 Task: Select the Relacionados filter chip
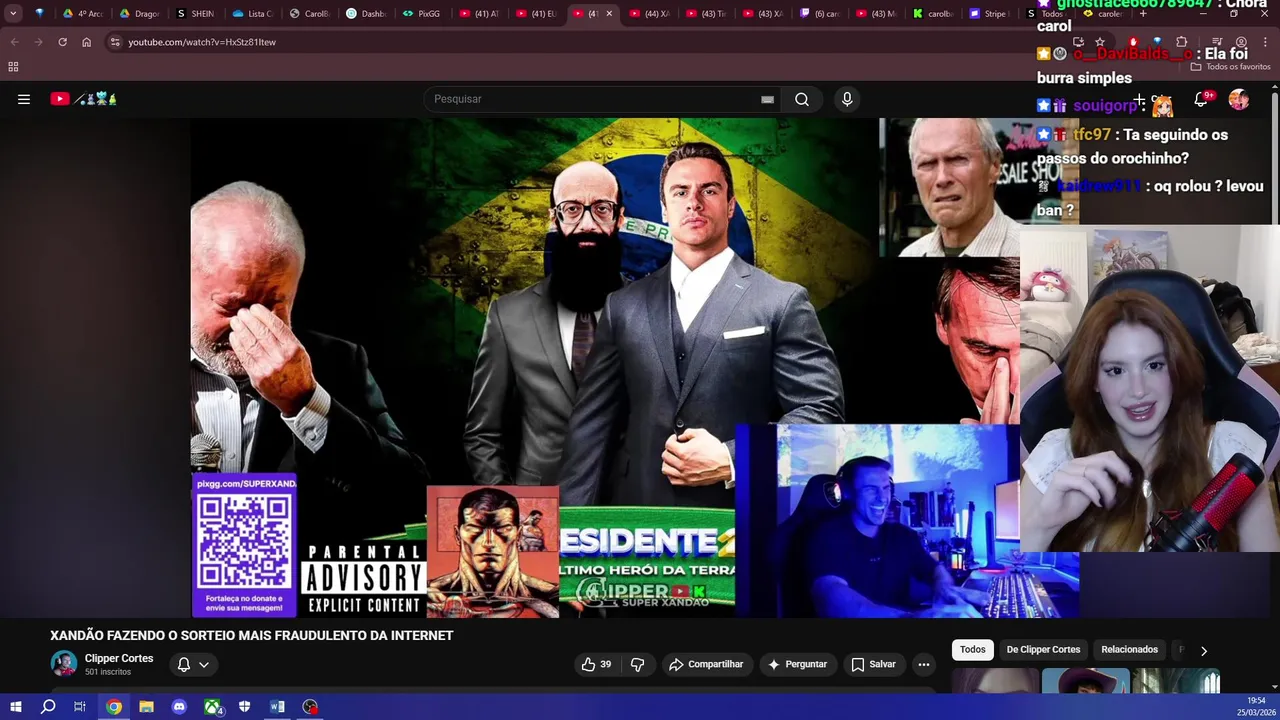(1129, 649)
